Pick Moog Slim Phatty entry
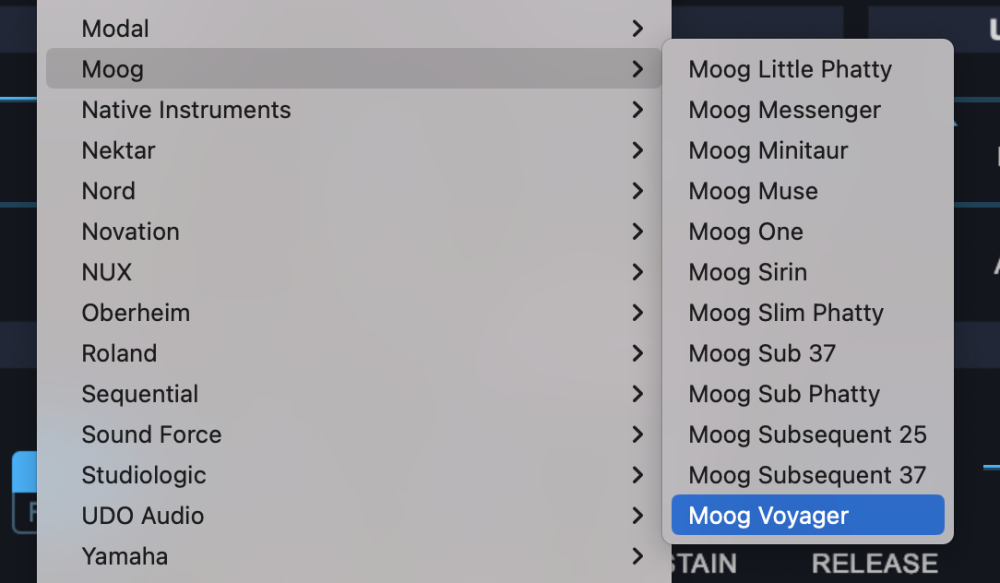 pos(786,313)
